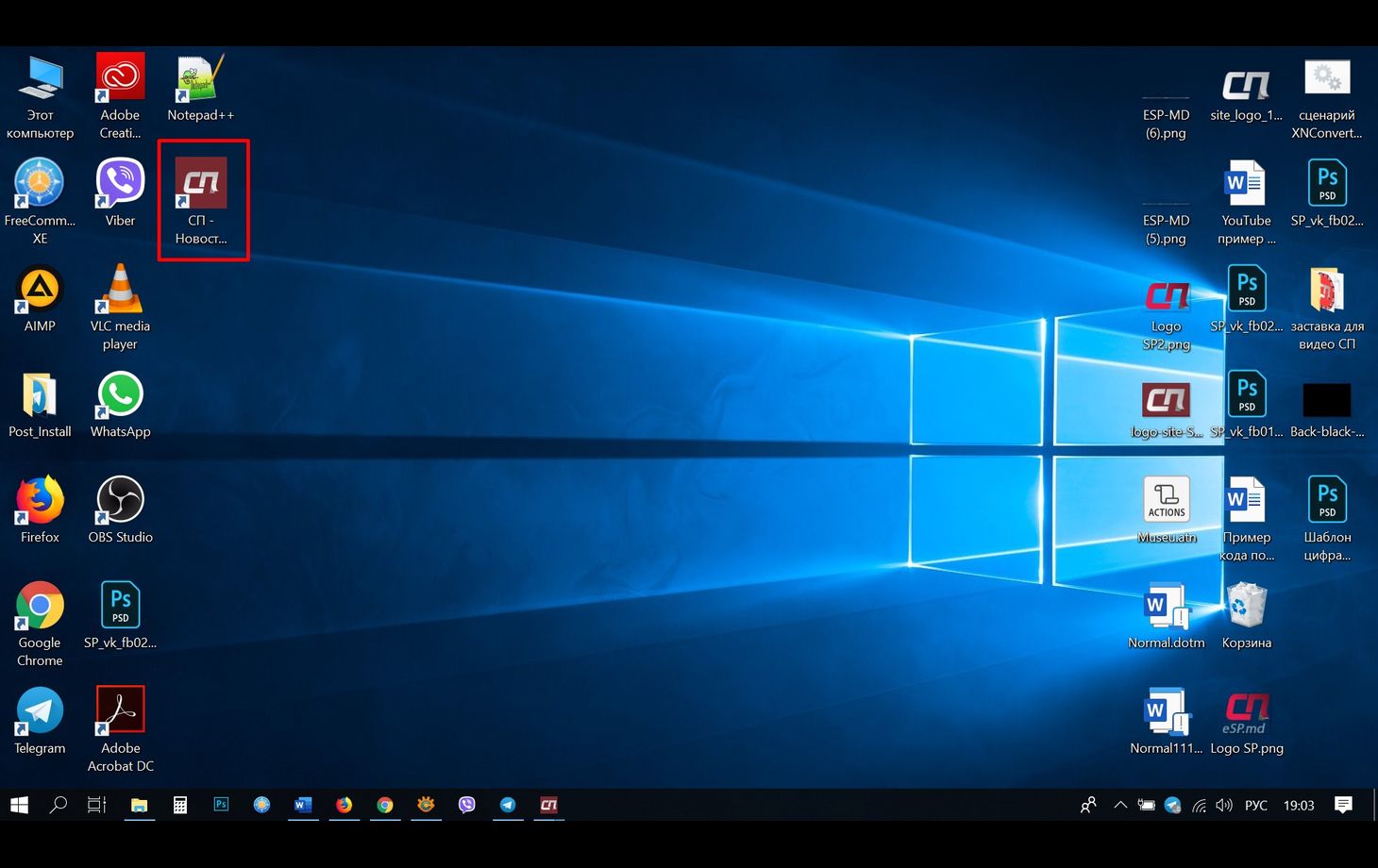This screenshot has width=1378, height=868.
Task: Click the Show desktop strip
Action: click(1374, 805)
